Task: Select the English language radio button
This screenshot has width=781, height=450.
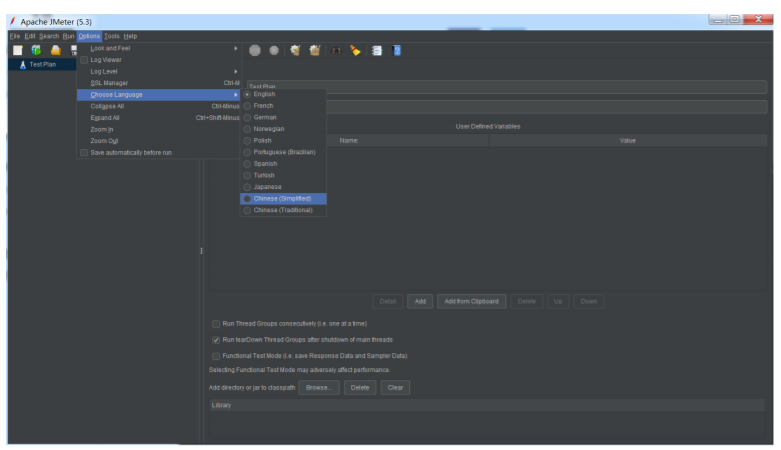Action: (x=247, y=94)
